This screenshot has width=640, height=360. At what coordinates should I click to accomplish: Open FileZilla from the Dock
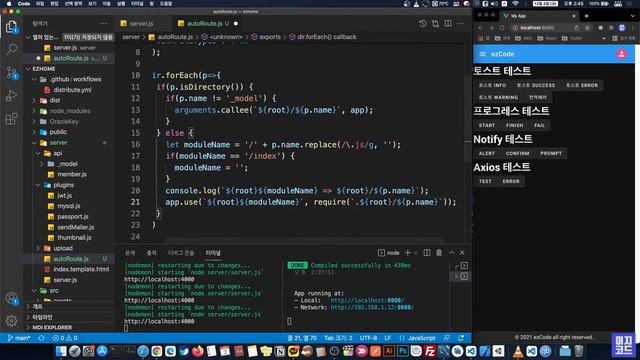click(x=430, y=351)
